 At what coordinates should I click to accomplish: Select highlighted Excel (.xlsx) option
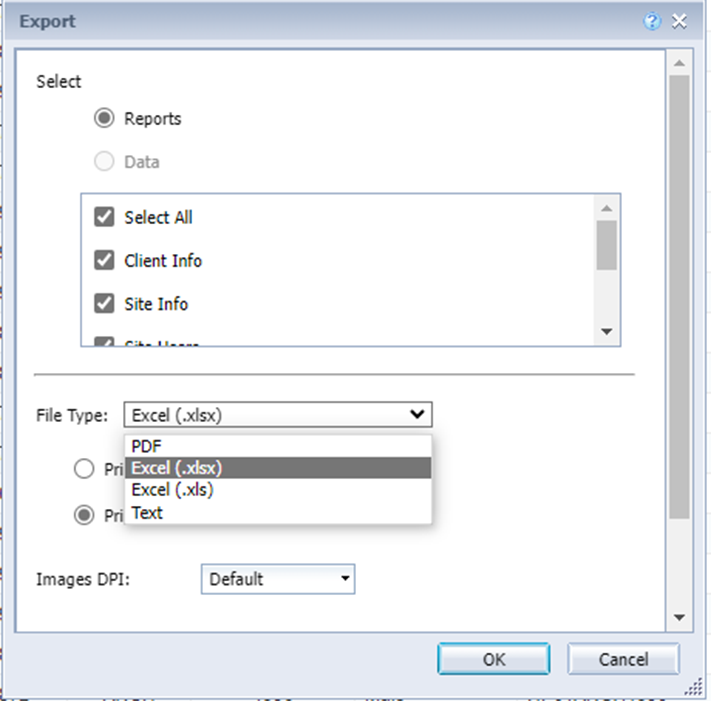pyautogui.click(x=278, y=468)
